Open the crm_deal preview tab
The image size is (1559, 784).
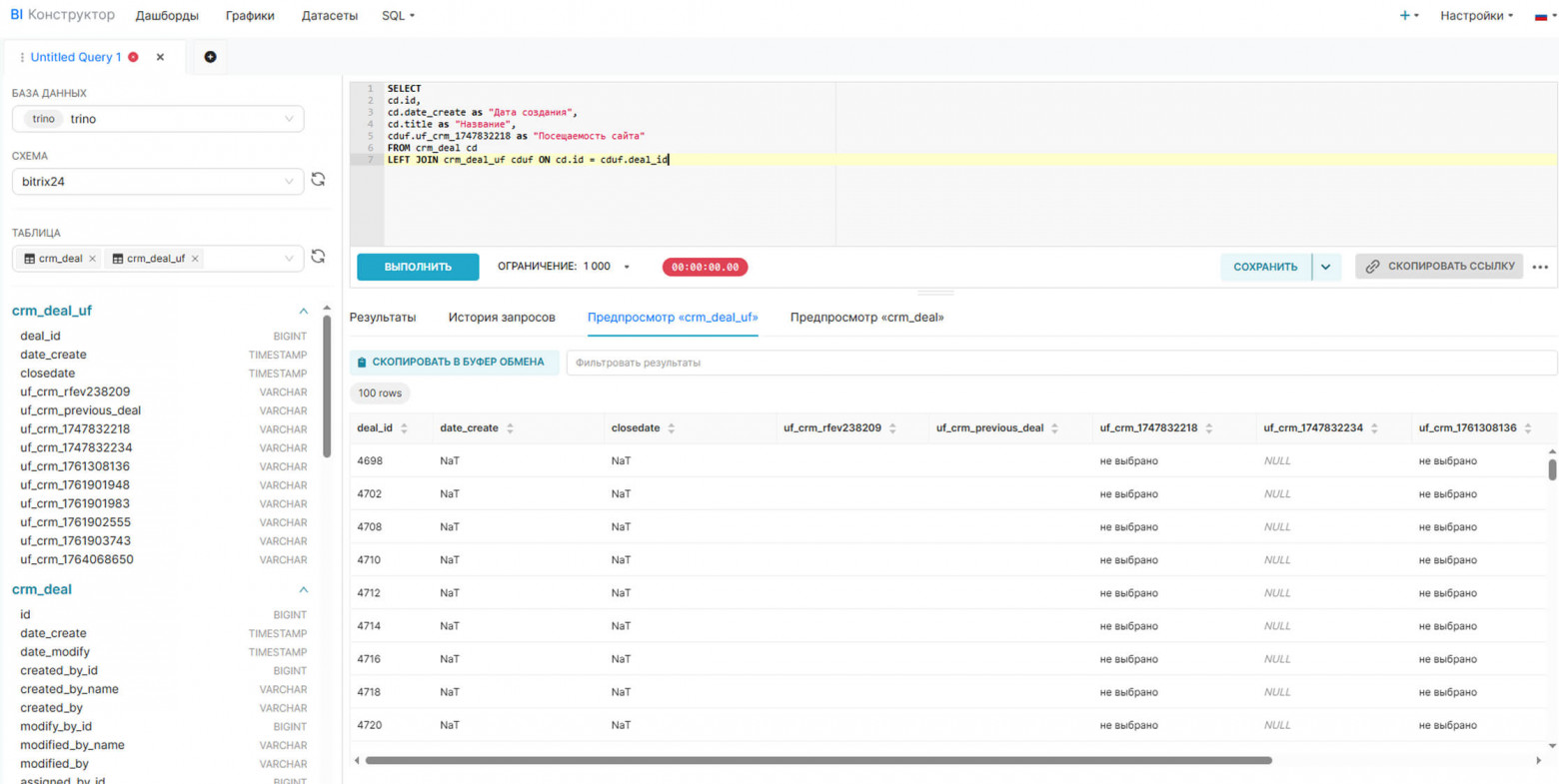pos(866,318)
